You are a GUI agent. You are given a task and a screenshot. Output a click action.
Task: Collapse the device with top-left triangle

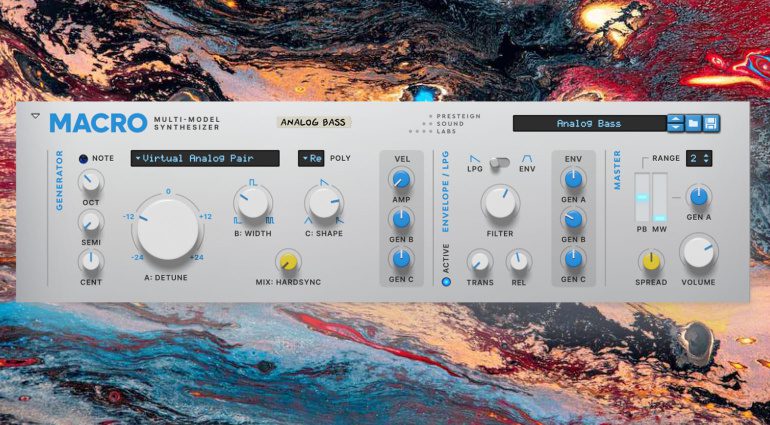pyautogui.click(x=36, y=116)
